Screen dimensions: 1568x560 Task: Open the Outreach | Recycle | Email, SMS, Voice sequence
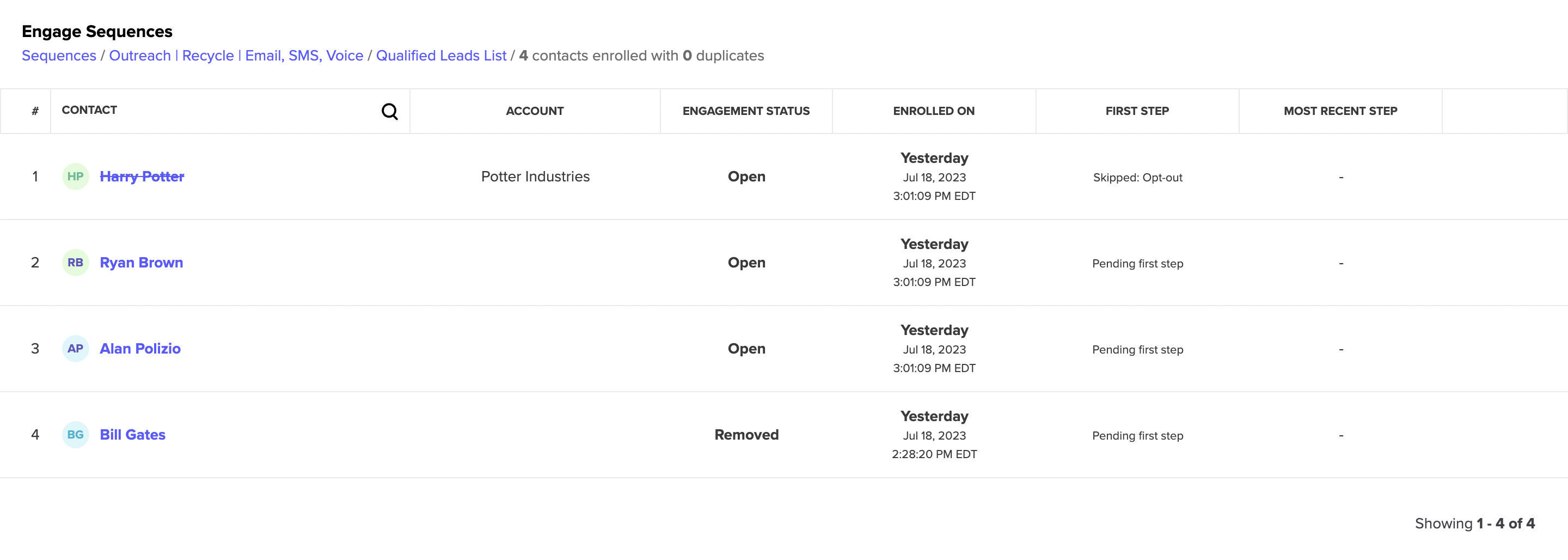pyautogui.click(x=236, y=56)
